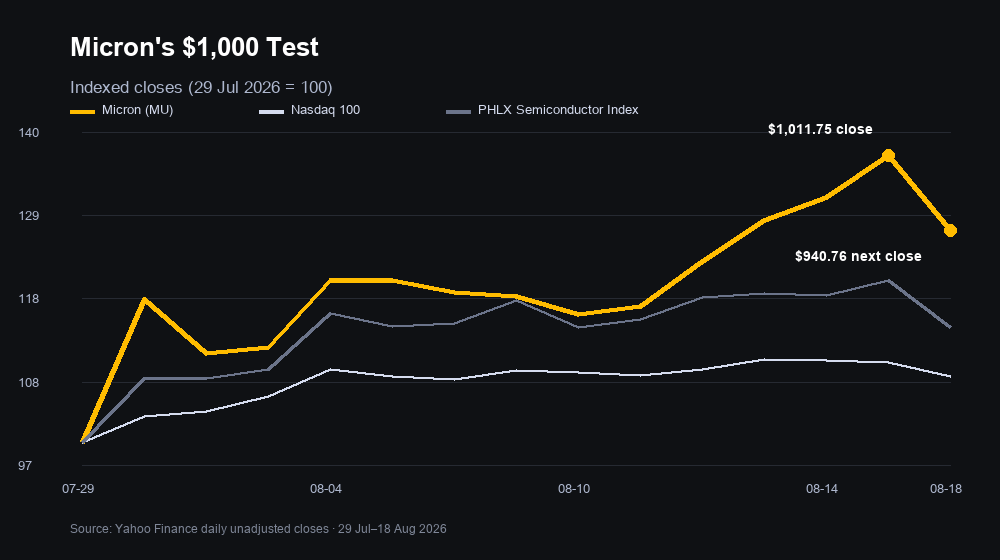Click the x-axis date 08-14
Image resolution: width=1000 pixels, height=560 pixels.
pyautogui.click(x=822, y=489)
